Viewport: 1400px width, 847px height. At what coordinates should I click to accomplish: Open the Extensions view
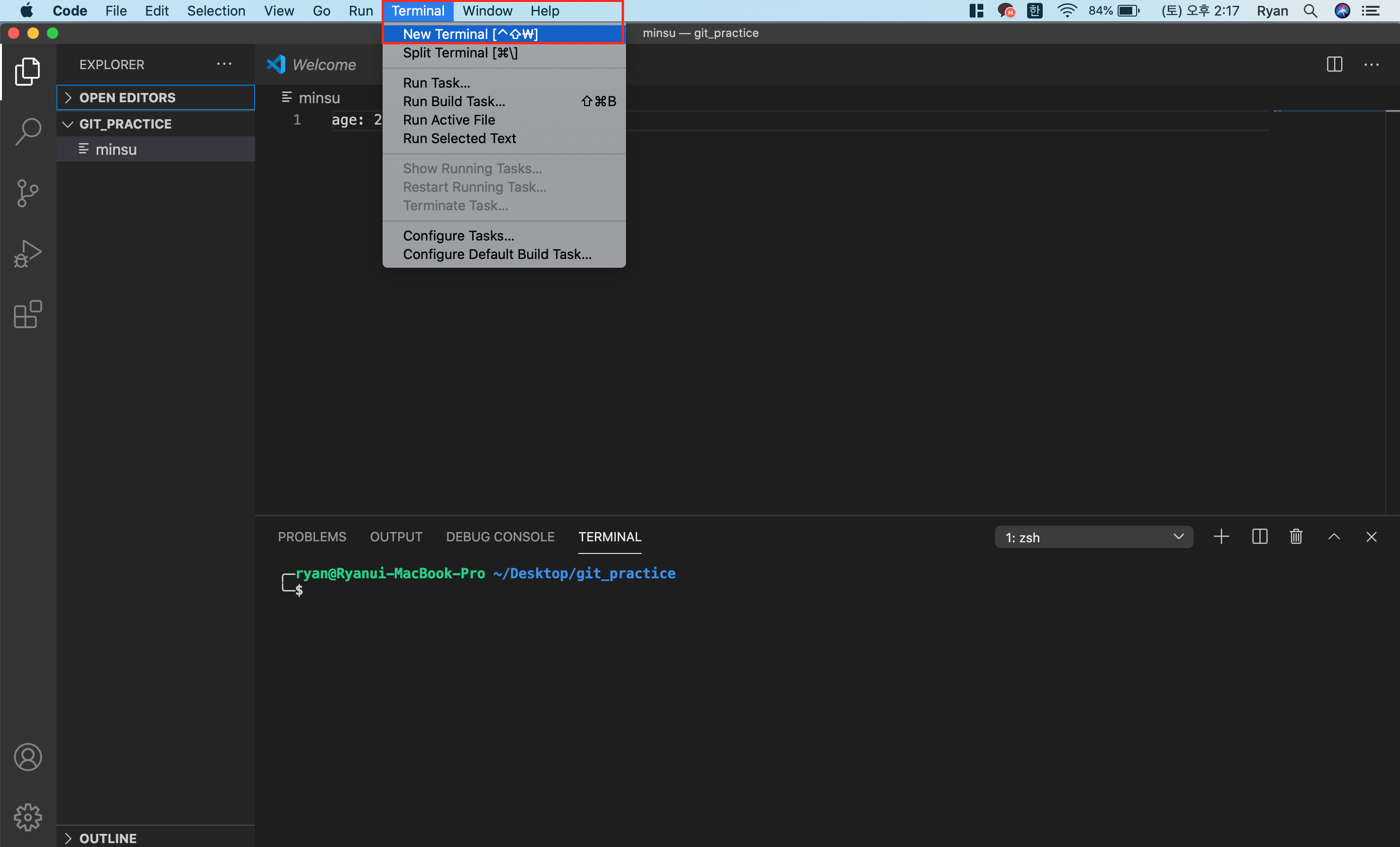pyautogui.click(x=27, y=314)
